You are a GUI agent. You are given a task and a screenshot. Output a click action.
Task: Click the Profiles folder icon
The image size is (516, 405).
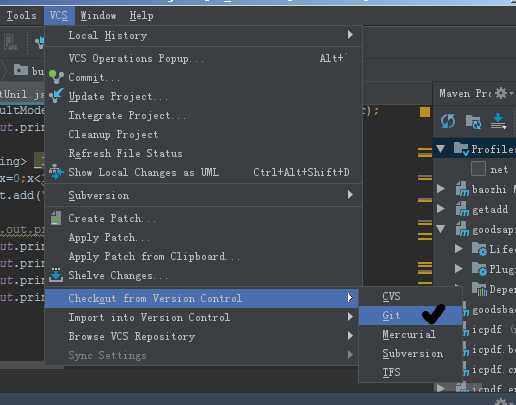461,149
